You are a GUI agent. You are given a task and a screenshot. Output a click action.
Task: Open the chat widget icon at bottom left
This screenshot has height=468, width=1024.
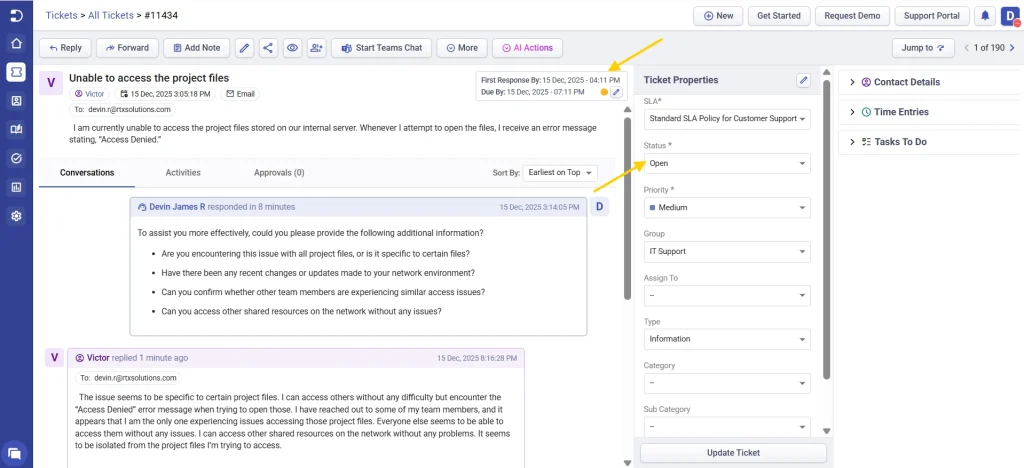pyautogui.click(x=14, y=453)
